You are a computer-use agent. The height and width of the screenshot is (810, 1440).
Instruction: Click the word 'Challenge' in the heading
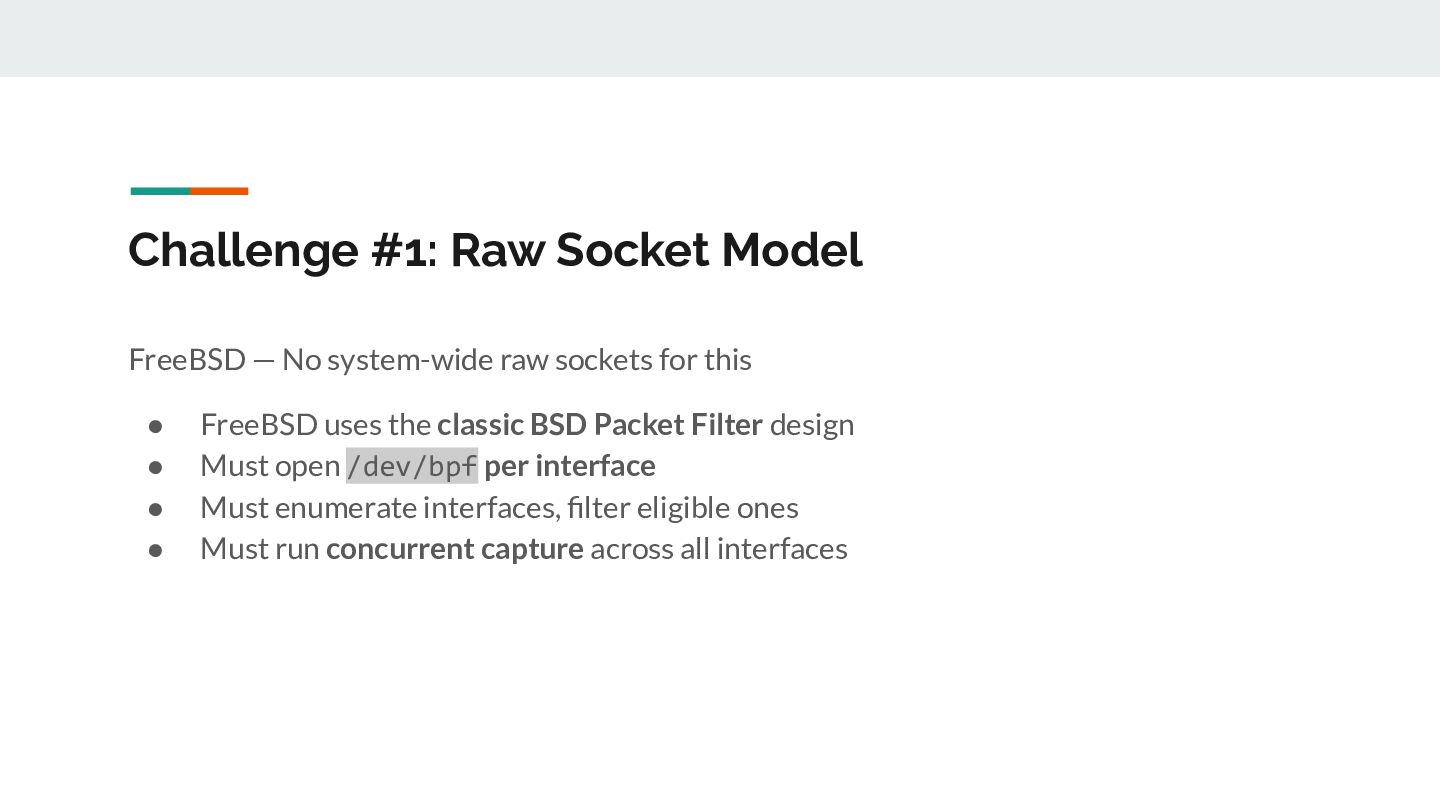click(244, 250)
